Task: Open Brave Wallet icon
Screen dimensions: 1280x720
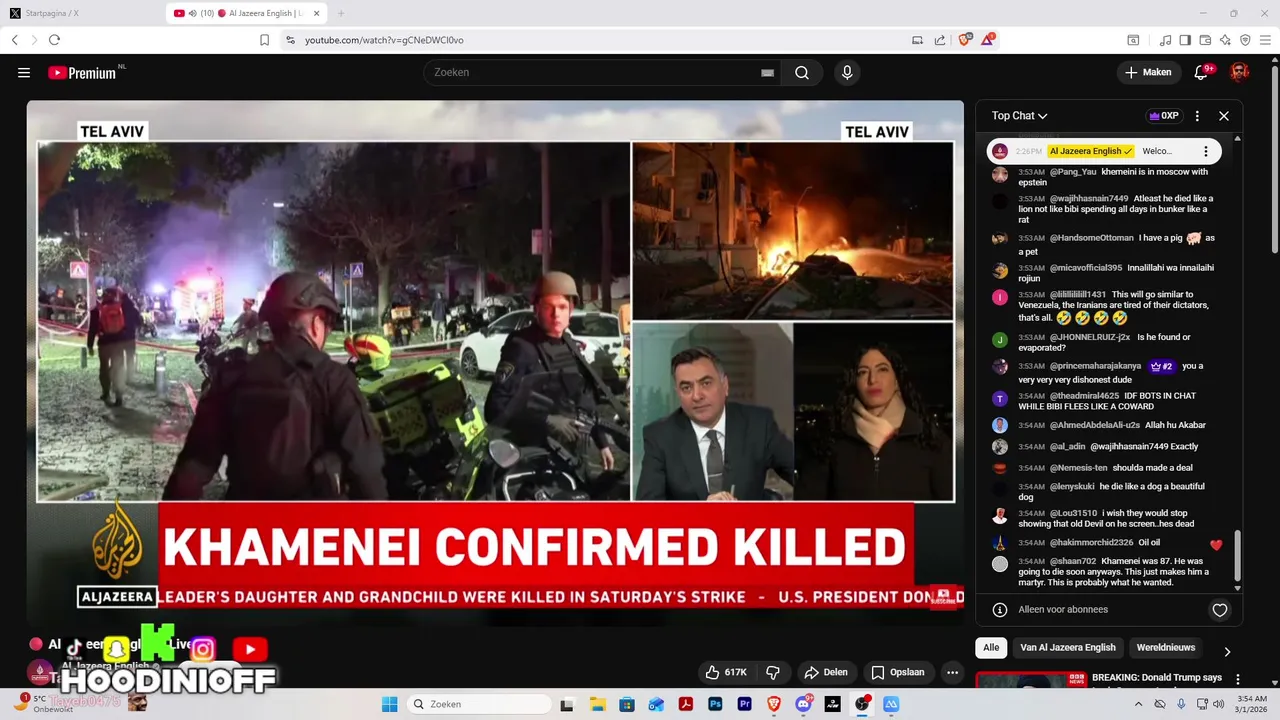Action: (x=1205, y=40)
